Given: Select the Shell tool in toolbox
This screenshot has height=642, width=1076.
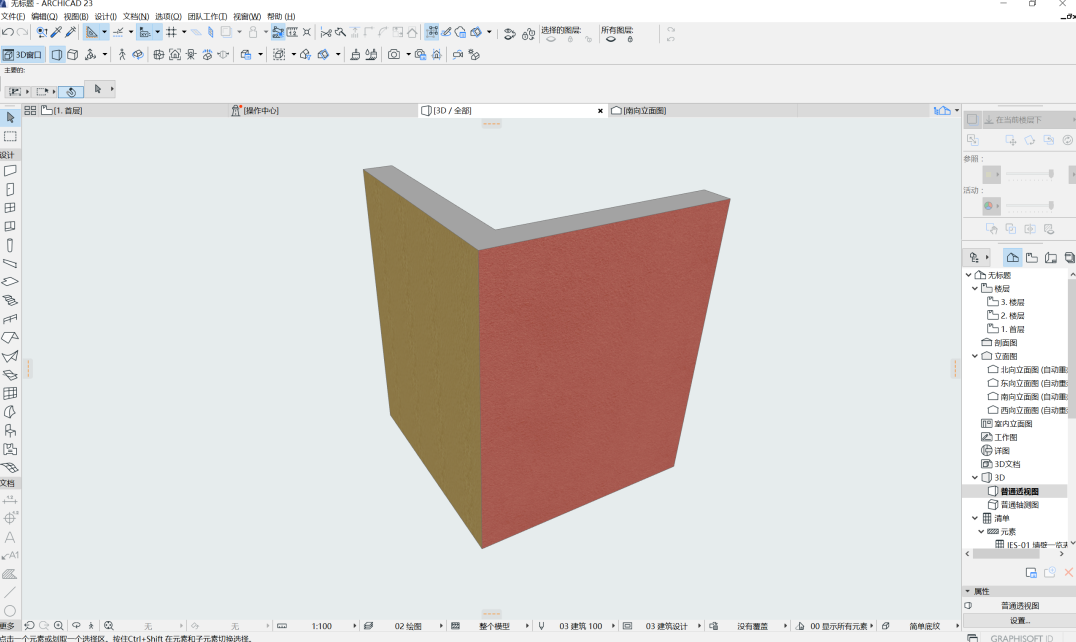Looking at the screenshot, I should click(10, 356).
